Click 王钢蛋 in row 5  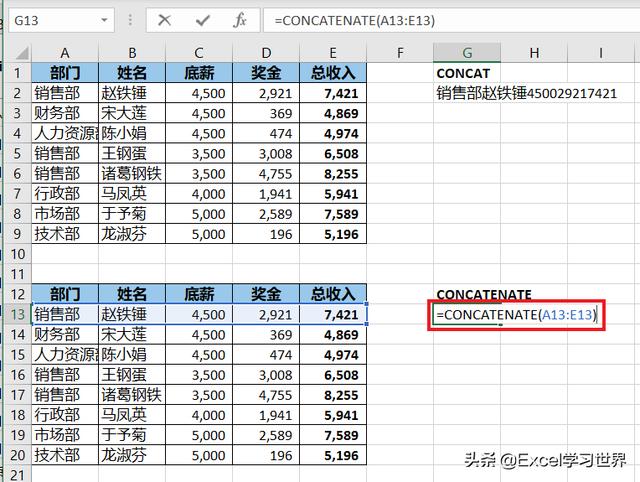(x=132, y=153)
